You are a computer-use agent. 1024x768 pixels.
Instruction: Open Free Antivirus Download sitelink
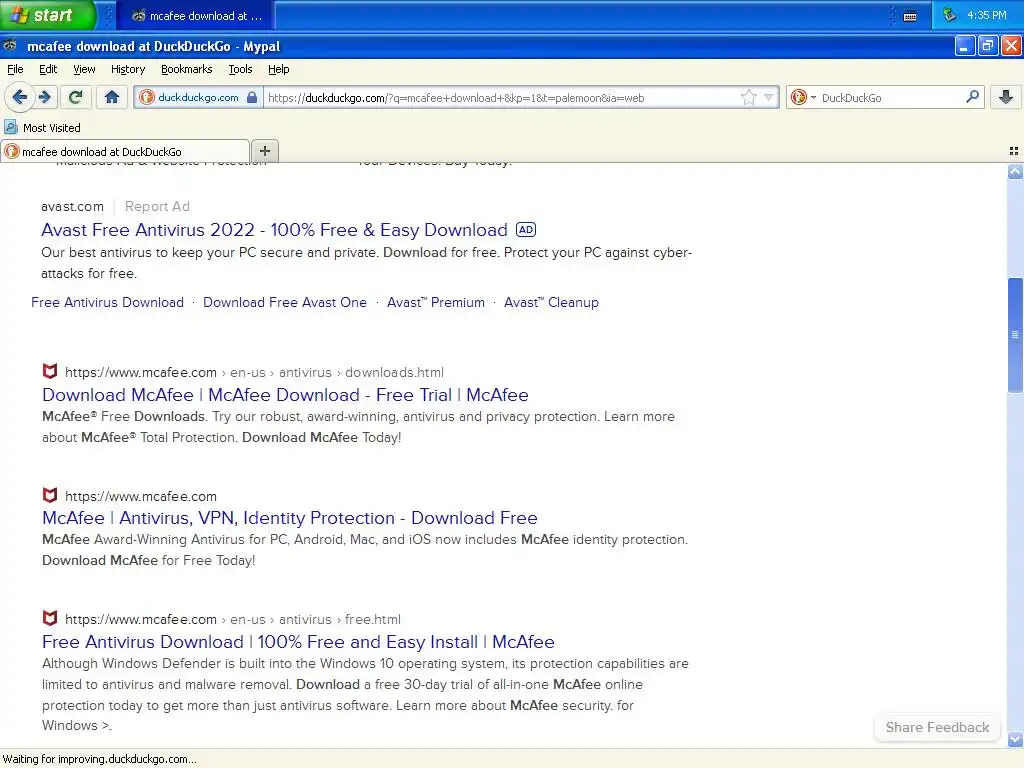coord(108,302)
